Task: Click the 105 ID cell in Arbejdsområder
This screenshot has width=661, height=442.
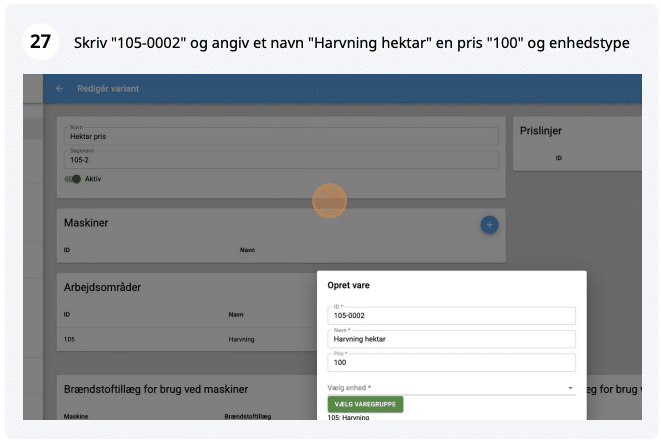Action: pos(69,339)
